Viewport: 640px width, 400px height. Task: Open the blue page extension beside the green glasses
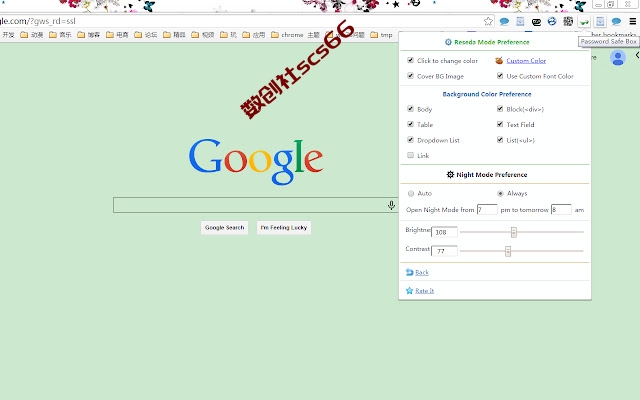[600, 21]
